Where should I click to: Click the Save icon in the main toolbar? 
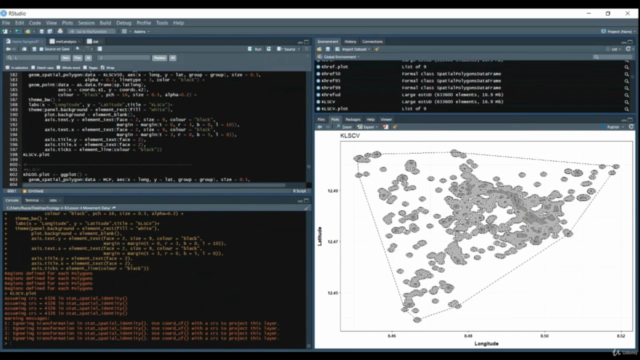(41, 31)
